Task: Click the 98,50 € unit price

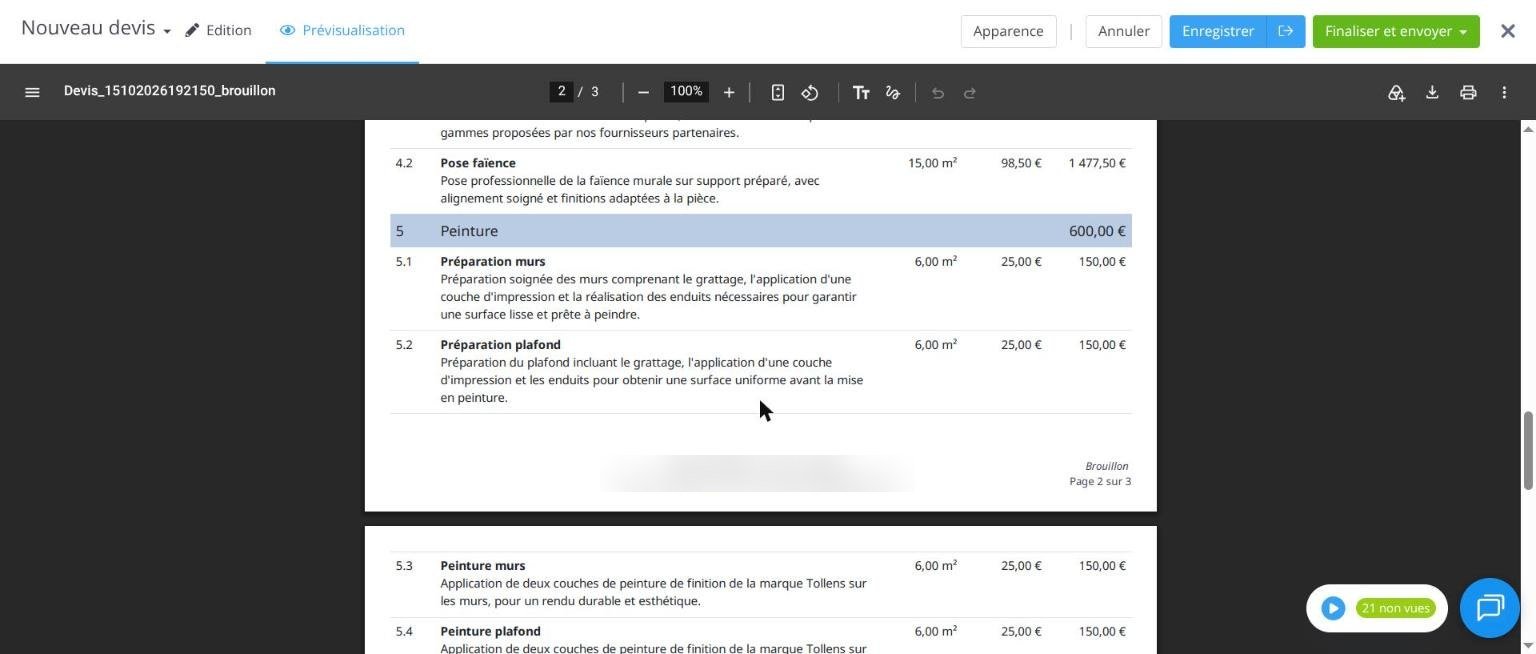Action: coord(1021,163)
